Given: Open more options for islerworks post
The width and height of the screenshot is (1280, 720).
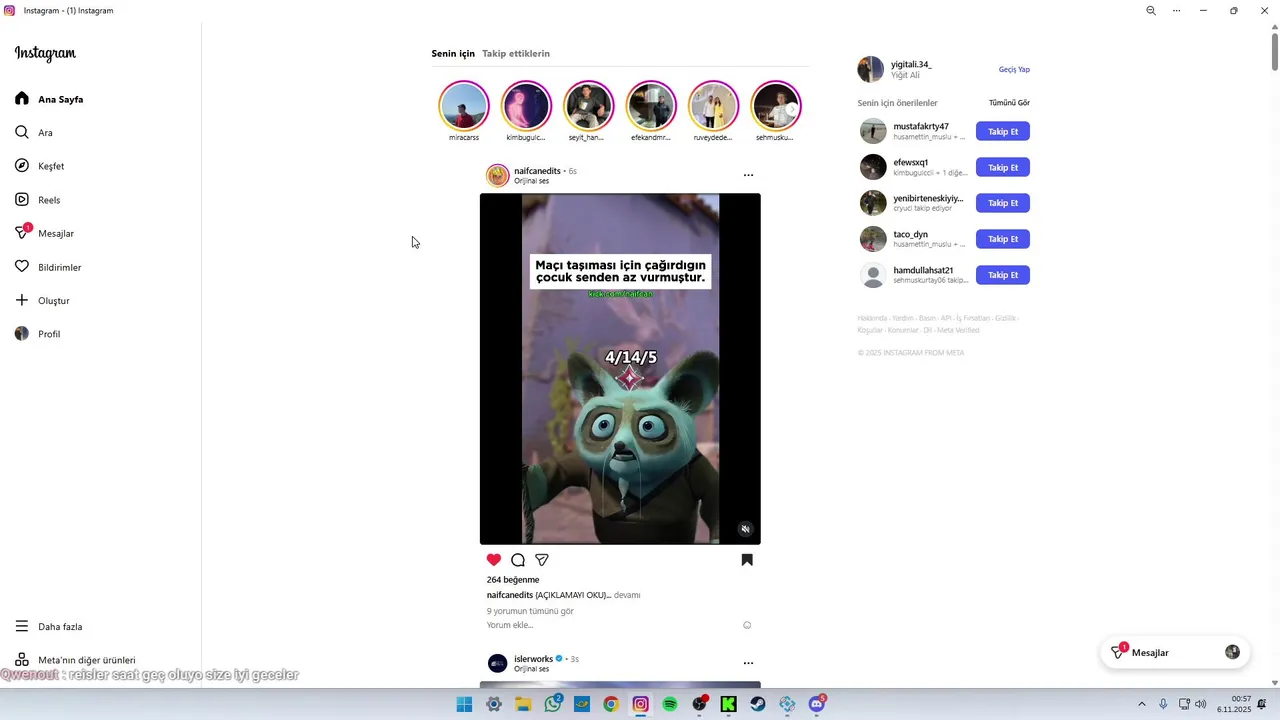Looking at the screenshot, I should coord(748,663).
